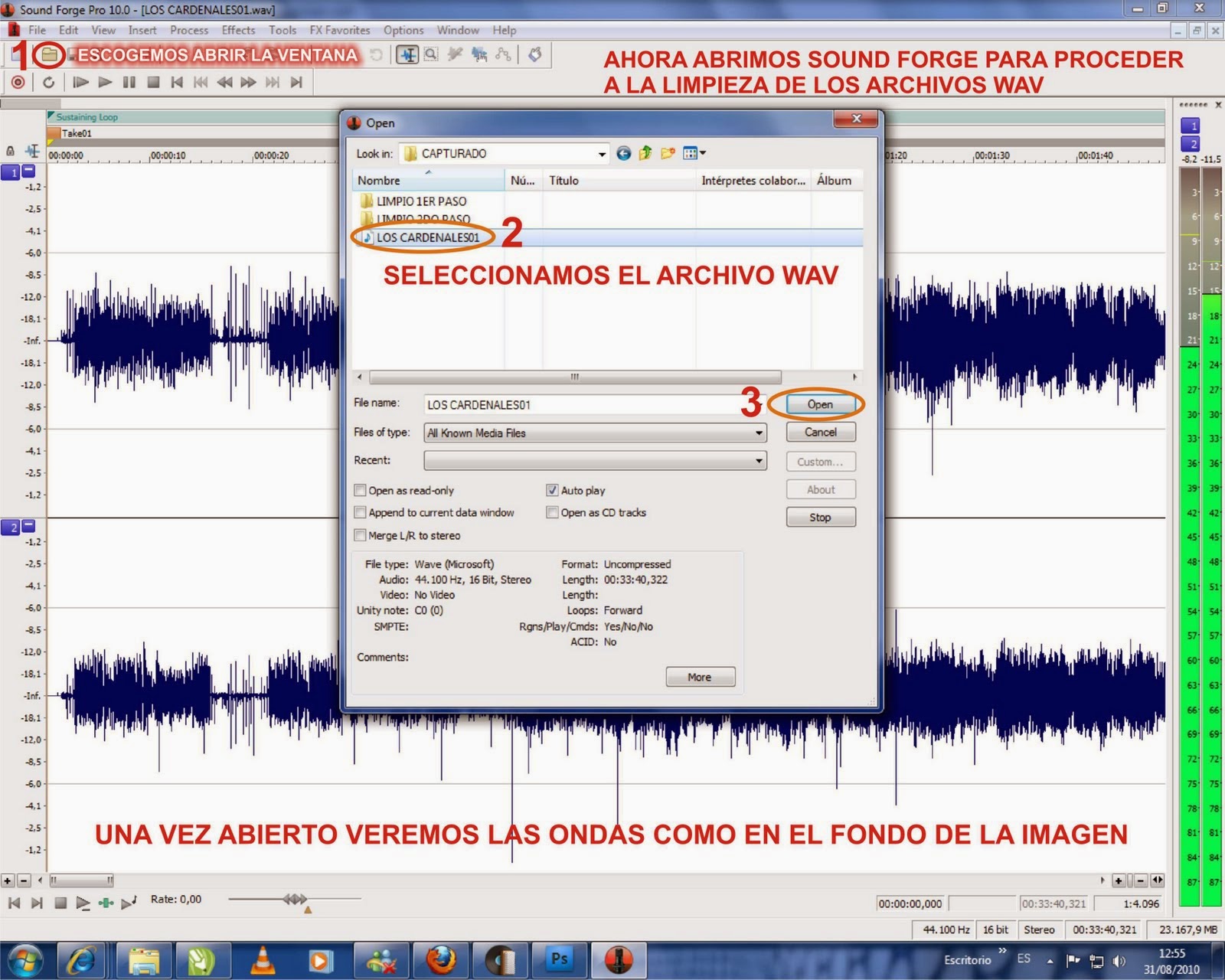Screen dimensions: 1225x980
Task: Click the go back icon in Open dialog
Action: coord(623,153)
